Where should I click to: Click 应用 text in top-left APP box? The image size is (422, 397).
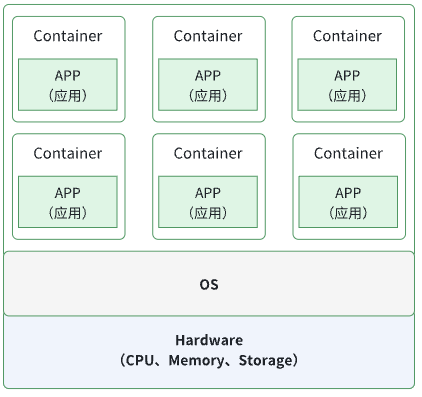click(68, 96)
